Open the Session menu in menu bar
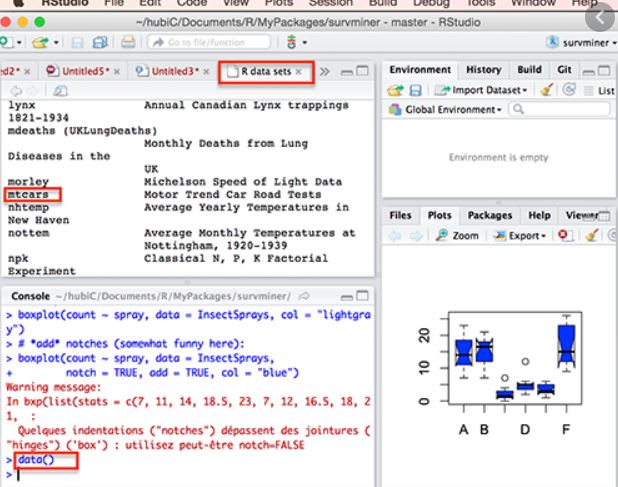The height and width of the screenshot is (487, 618). coord(331,3)
